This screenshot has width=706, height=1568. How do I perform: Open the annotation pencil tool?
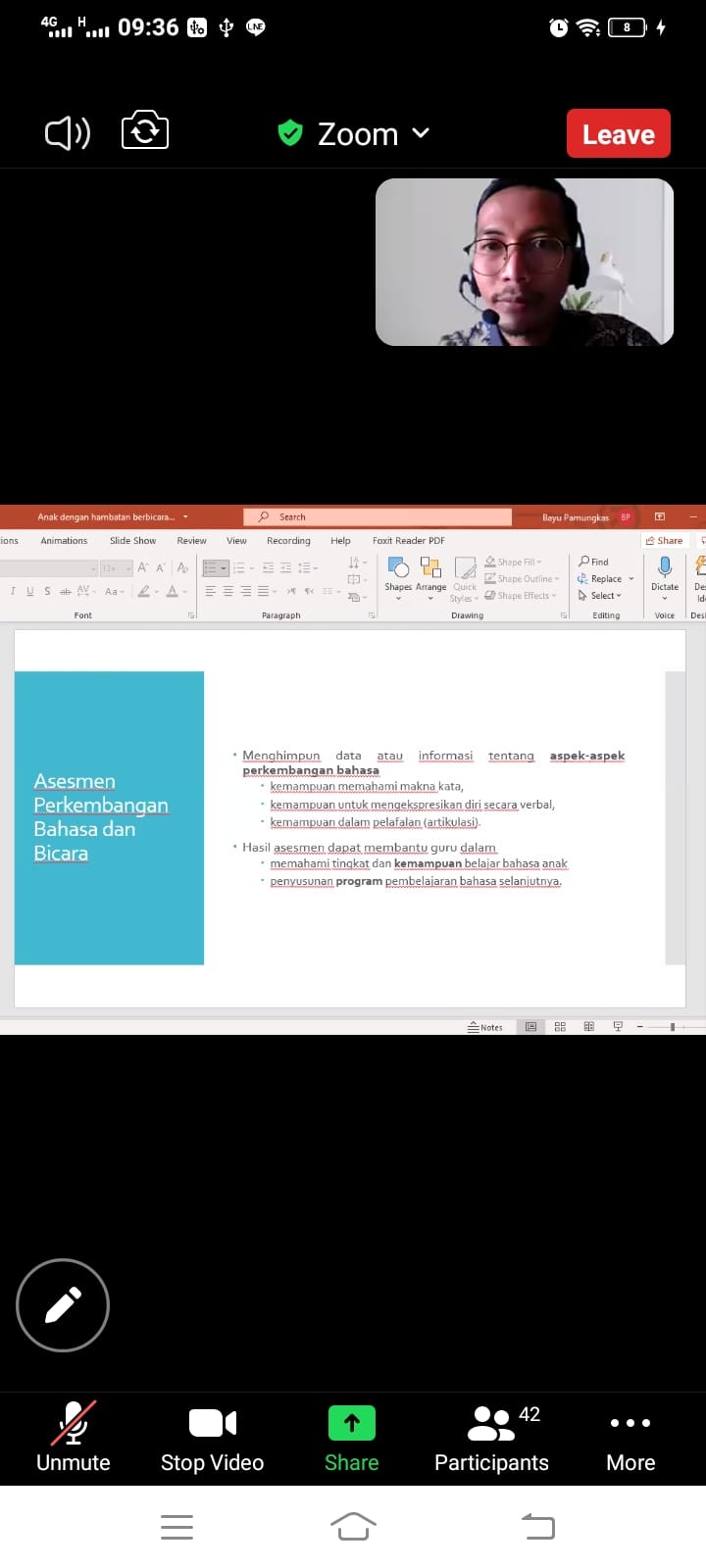[x=63, y=1305]
